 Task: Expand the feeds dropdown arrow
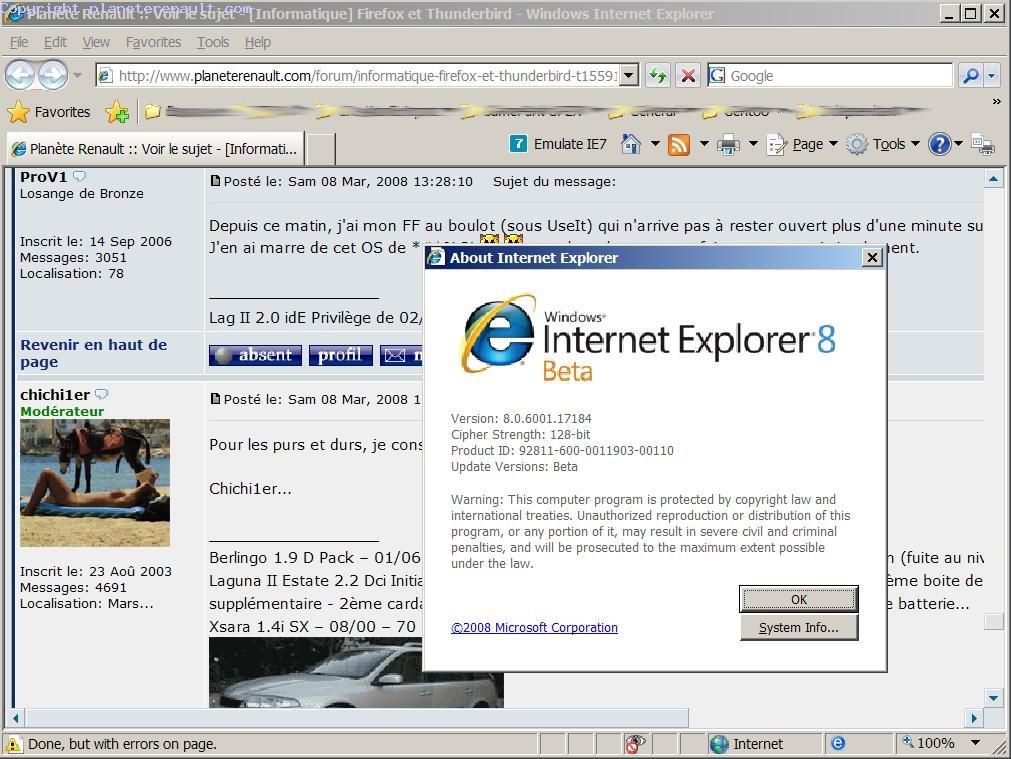[704, 144]
